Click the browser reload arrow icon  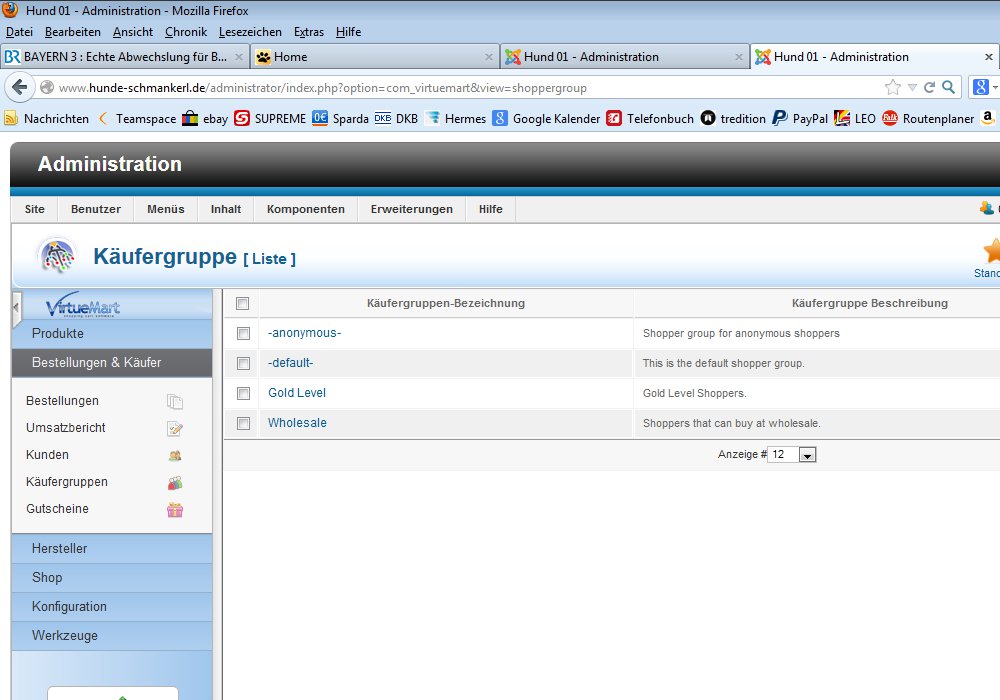[929, 87]
